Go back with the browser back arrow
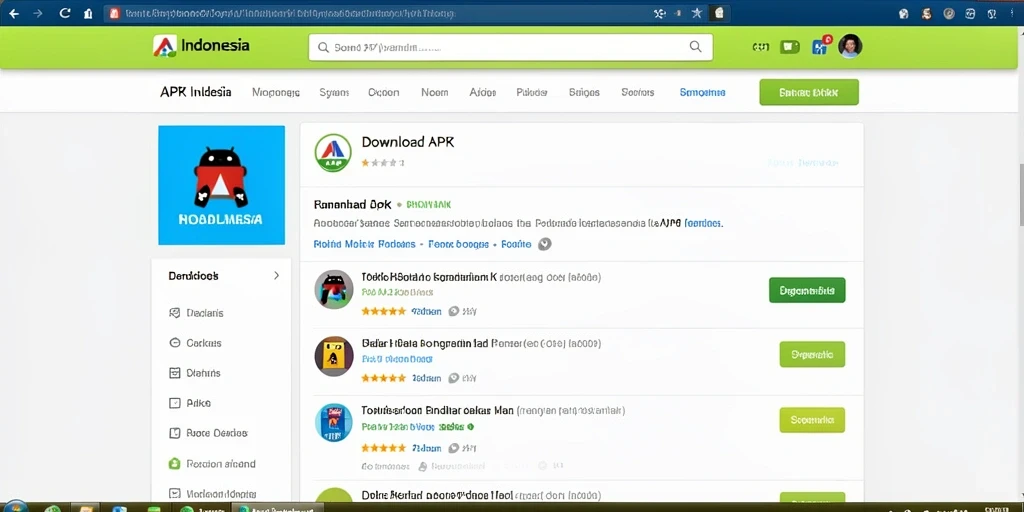This screenshot has width=1024, height=512. click(x=14, y=13)
